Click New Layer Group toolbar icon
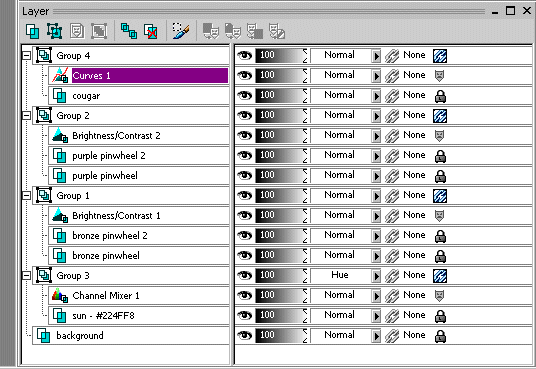 click(x=54, y=31)
